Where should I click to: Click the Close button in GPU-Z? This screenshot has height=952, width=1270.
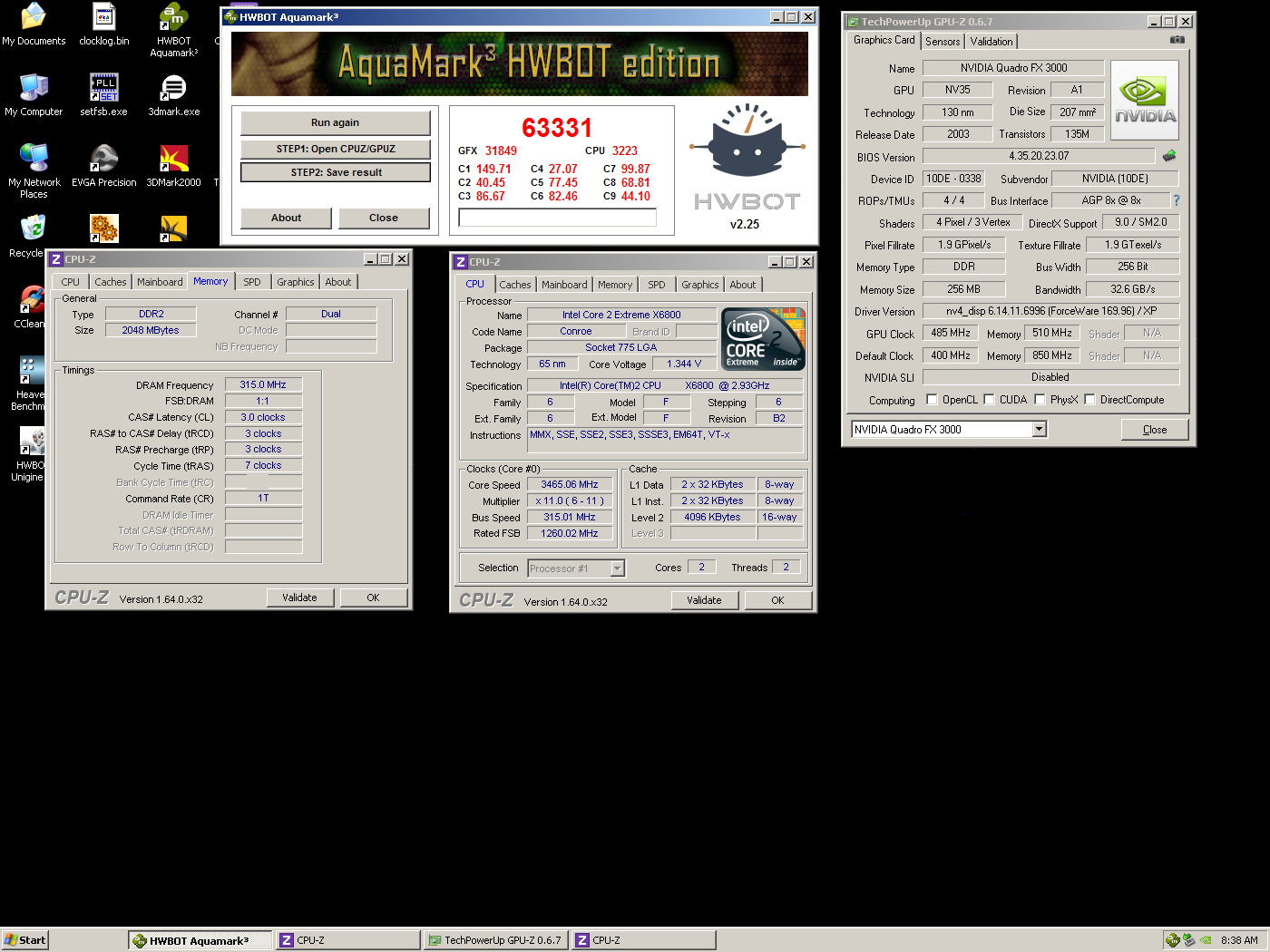(x=1155, y=430)
